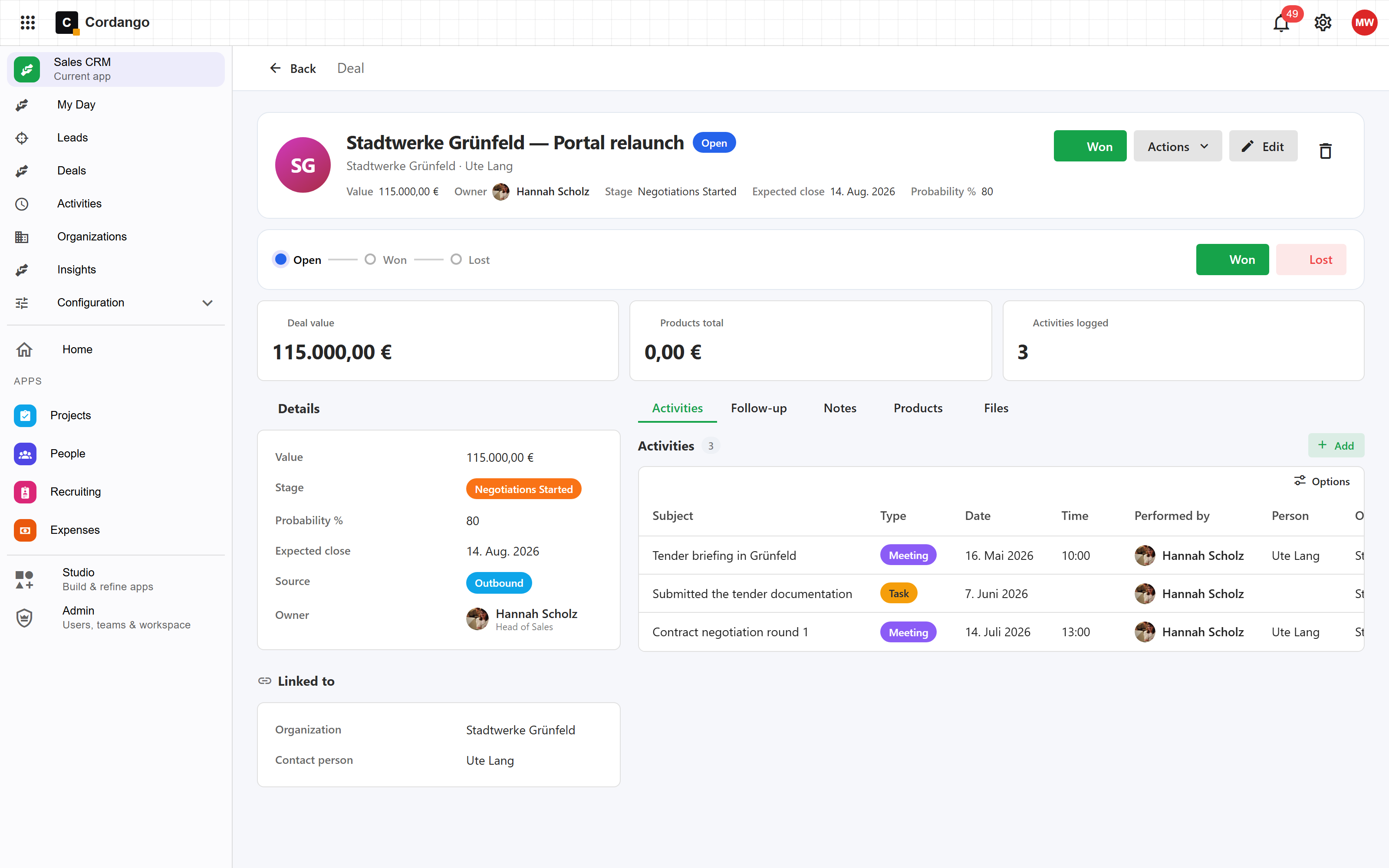Mark the deal as Lost

1311,260
